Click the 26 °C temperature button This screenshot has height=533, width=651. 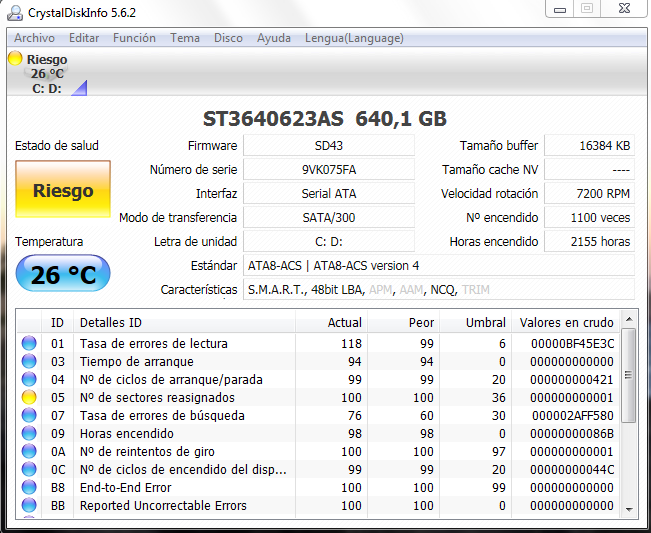pos(63,274)
